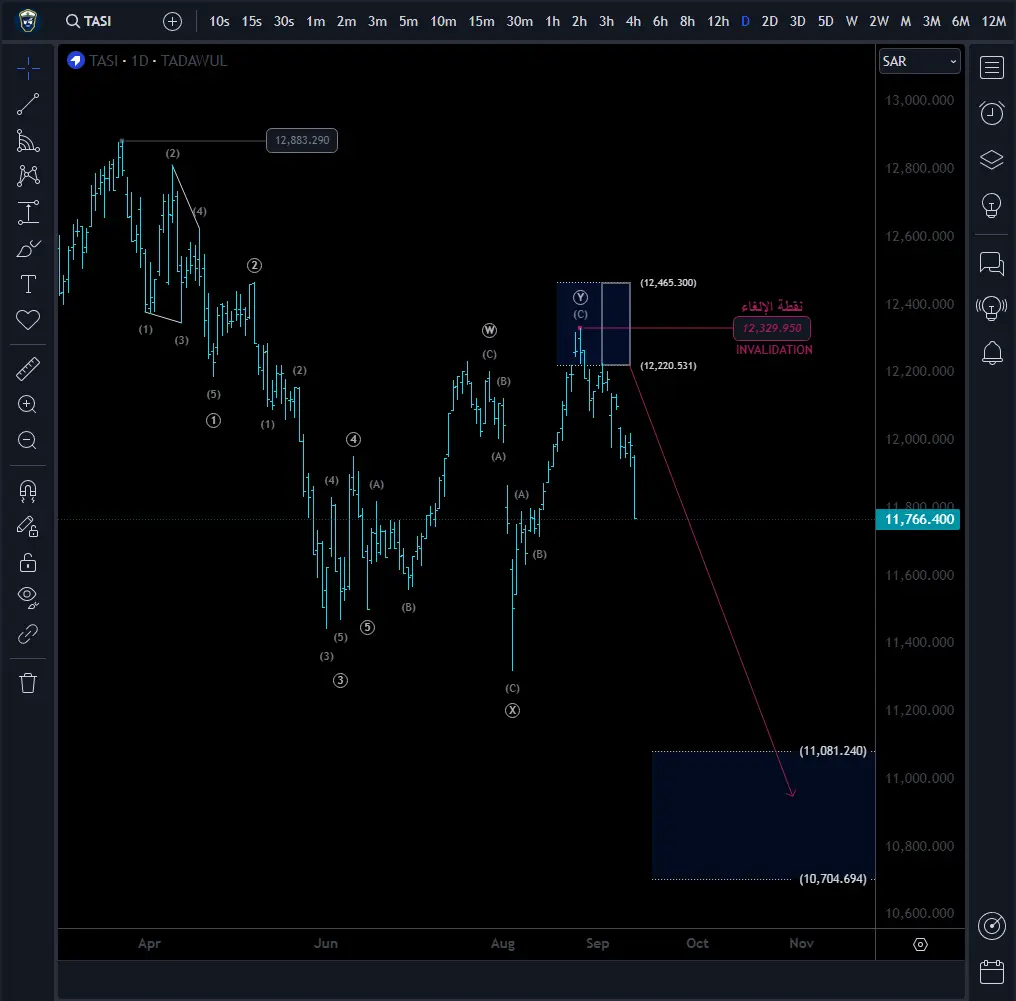The image size is (1016, 1001).
Task: Select the 3M timeframe
Action: point(931,21)
